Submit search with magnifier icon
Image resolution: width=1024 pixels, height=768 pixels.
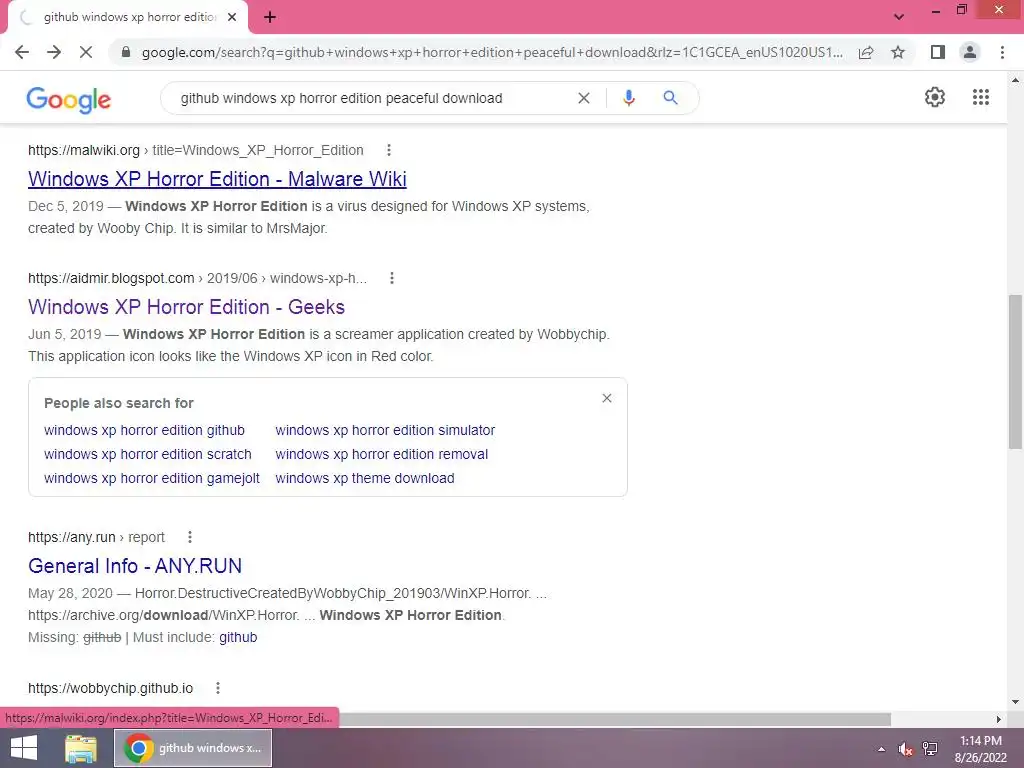670,98
